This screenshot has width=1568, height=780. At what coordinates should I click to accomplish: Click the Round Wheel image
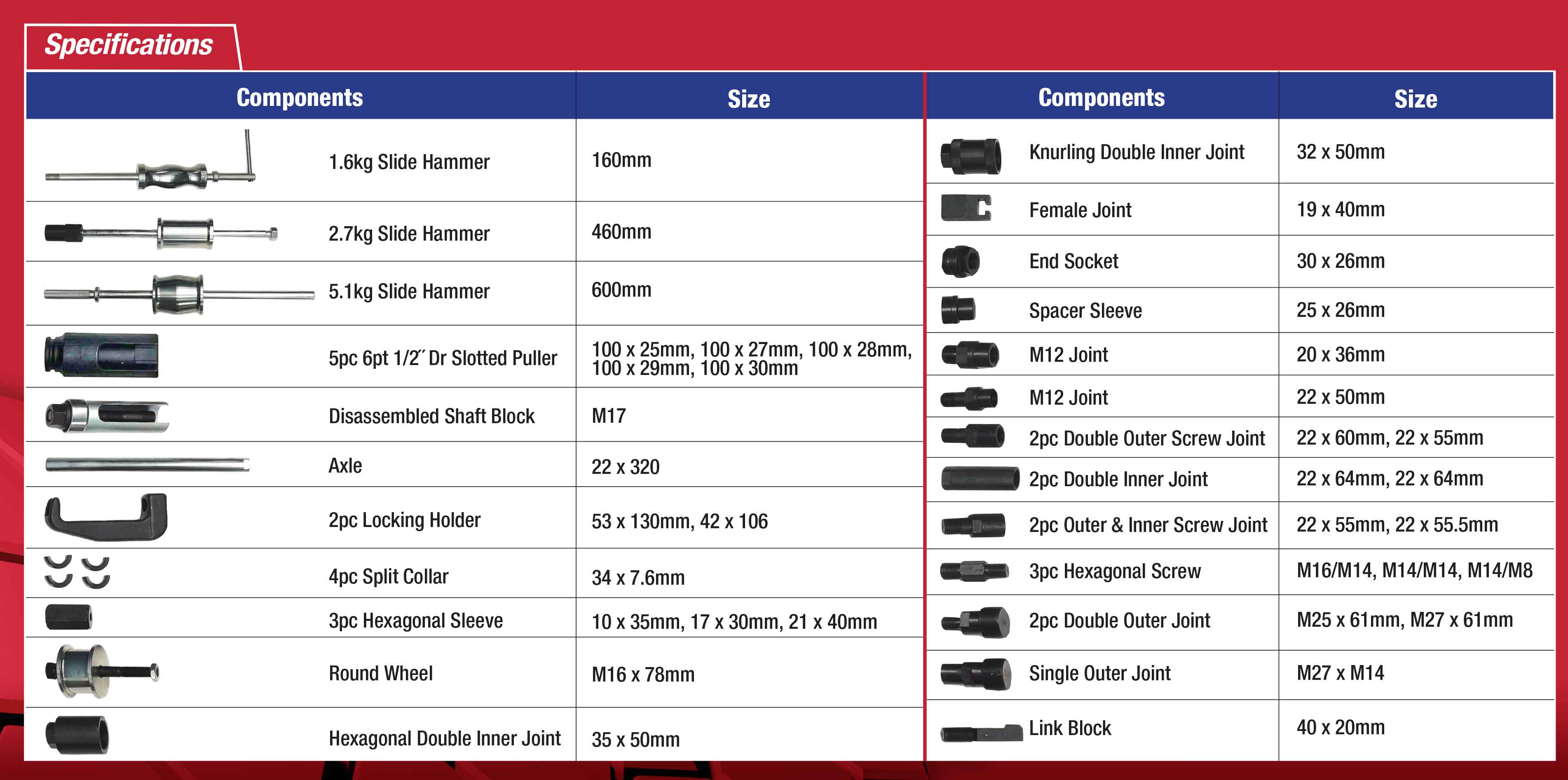pyautogui.click(x=102, y=672)
